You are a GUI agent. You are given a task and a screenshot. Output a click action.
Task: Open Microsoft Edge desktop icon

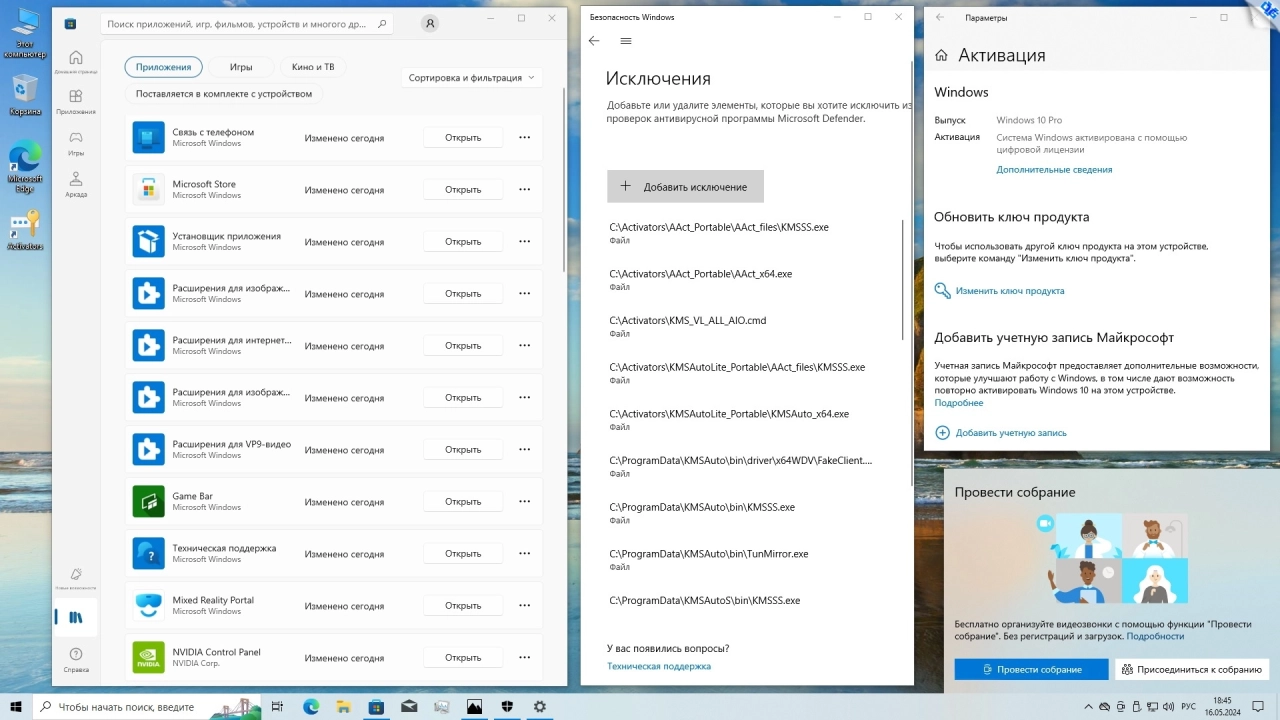pos(25,168)
